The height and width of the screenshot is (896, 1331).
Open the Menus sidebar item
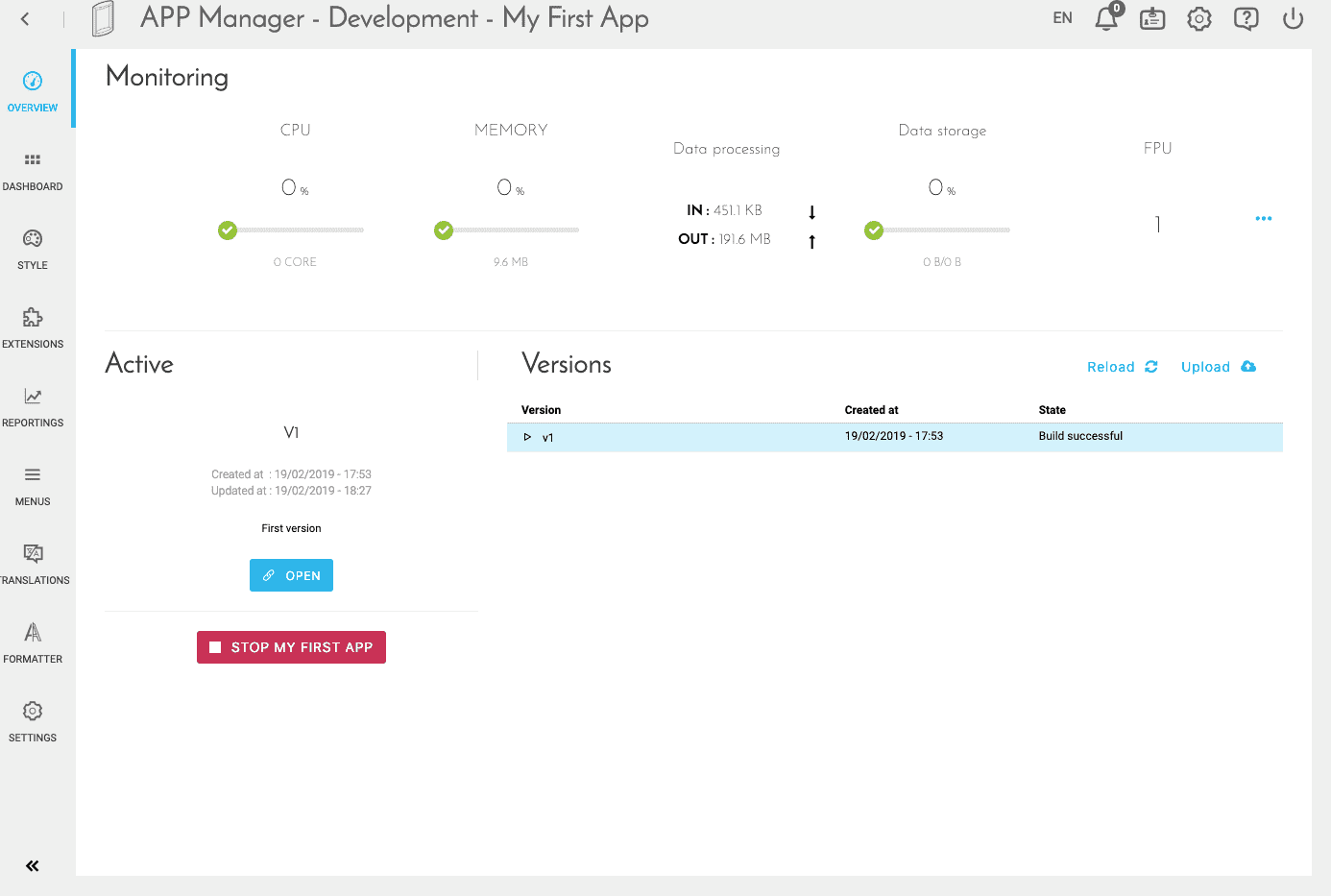pos(33,485)
